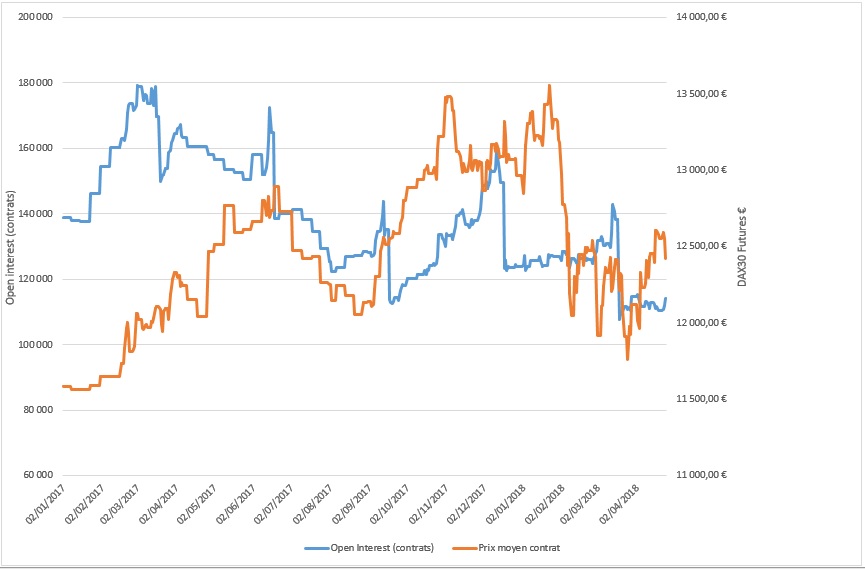This screenshot has width=865, height=569.
Task: Select the 14 000,00 € right axis label
Action: point(702,18)
